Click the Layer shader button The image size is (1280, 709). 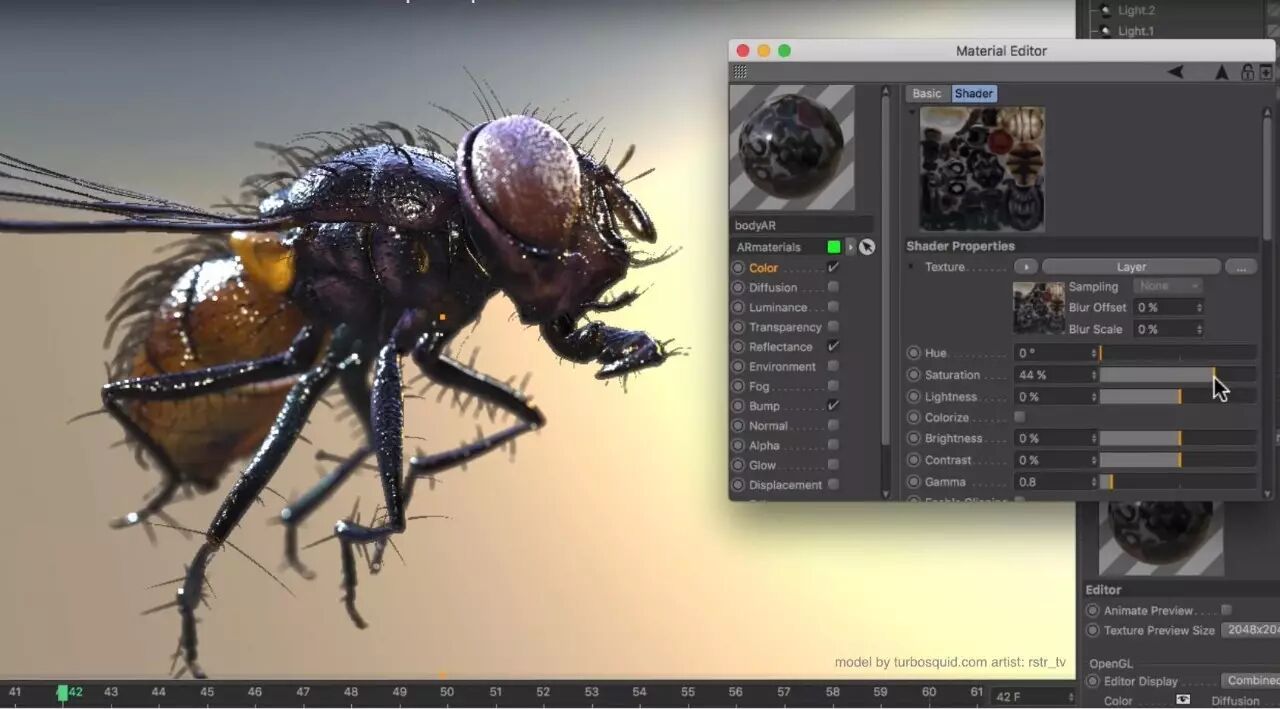tap(1131, 267)
